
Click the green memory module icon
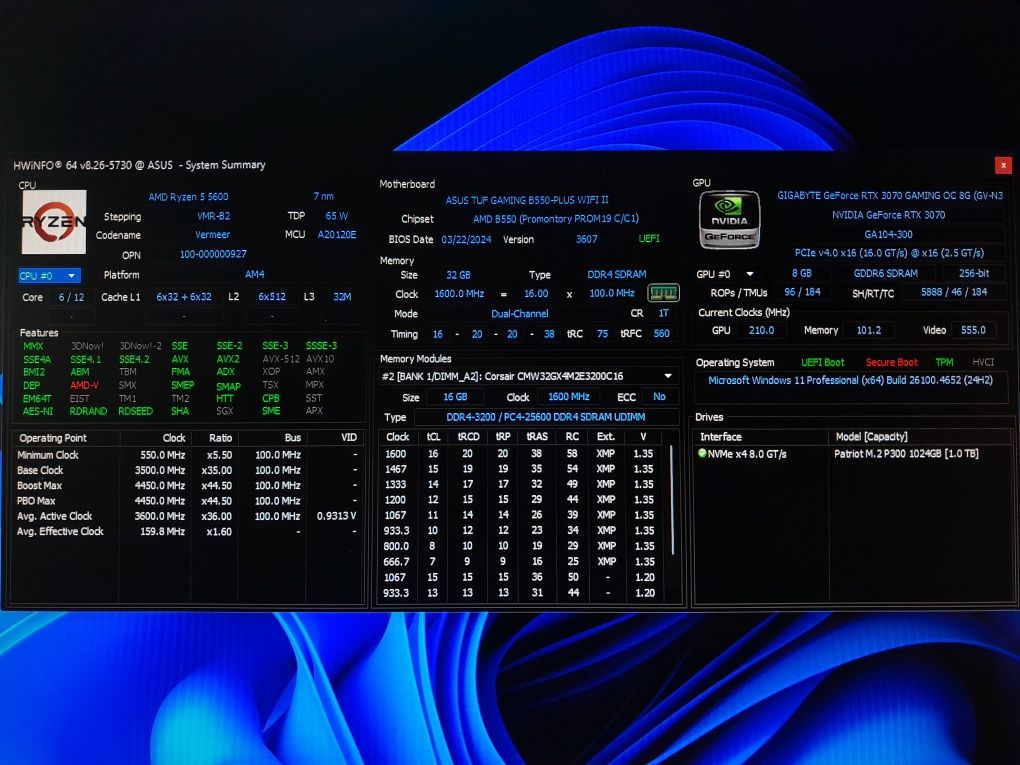(664, 293)
